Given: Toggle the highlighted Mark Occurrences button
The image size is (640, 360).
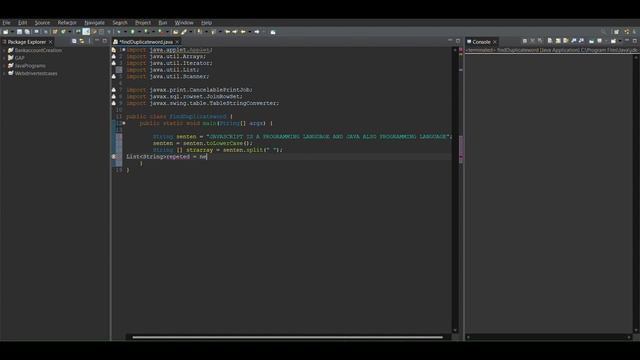Looking at the screenshot, I should (86, 32).
